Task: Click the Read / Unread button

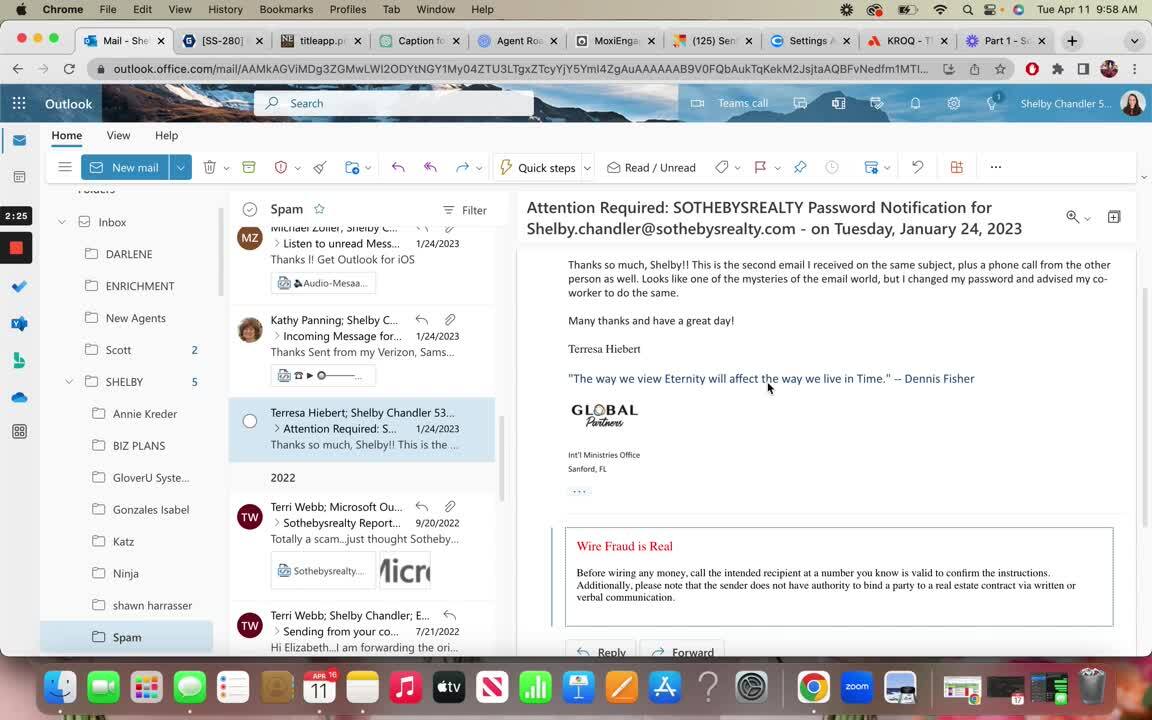Action: tap(651, 167)
